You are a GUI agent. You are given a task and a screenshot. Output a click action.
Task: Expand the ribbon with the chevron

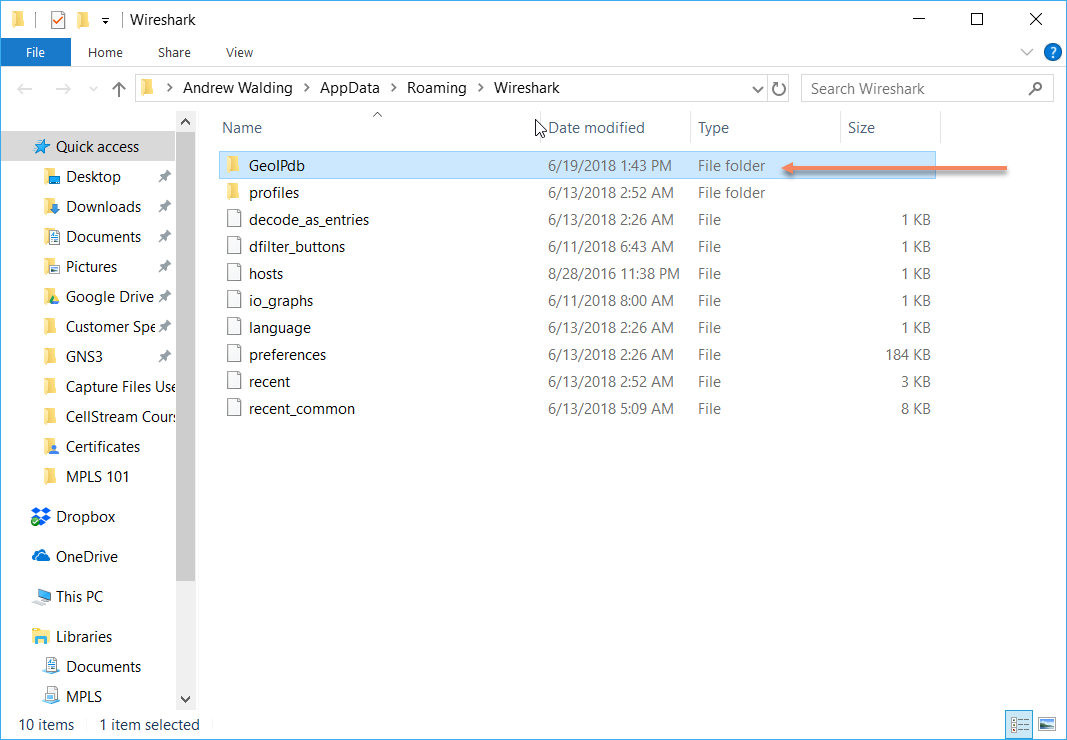[1027, 52]
